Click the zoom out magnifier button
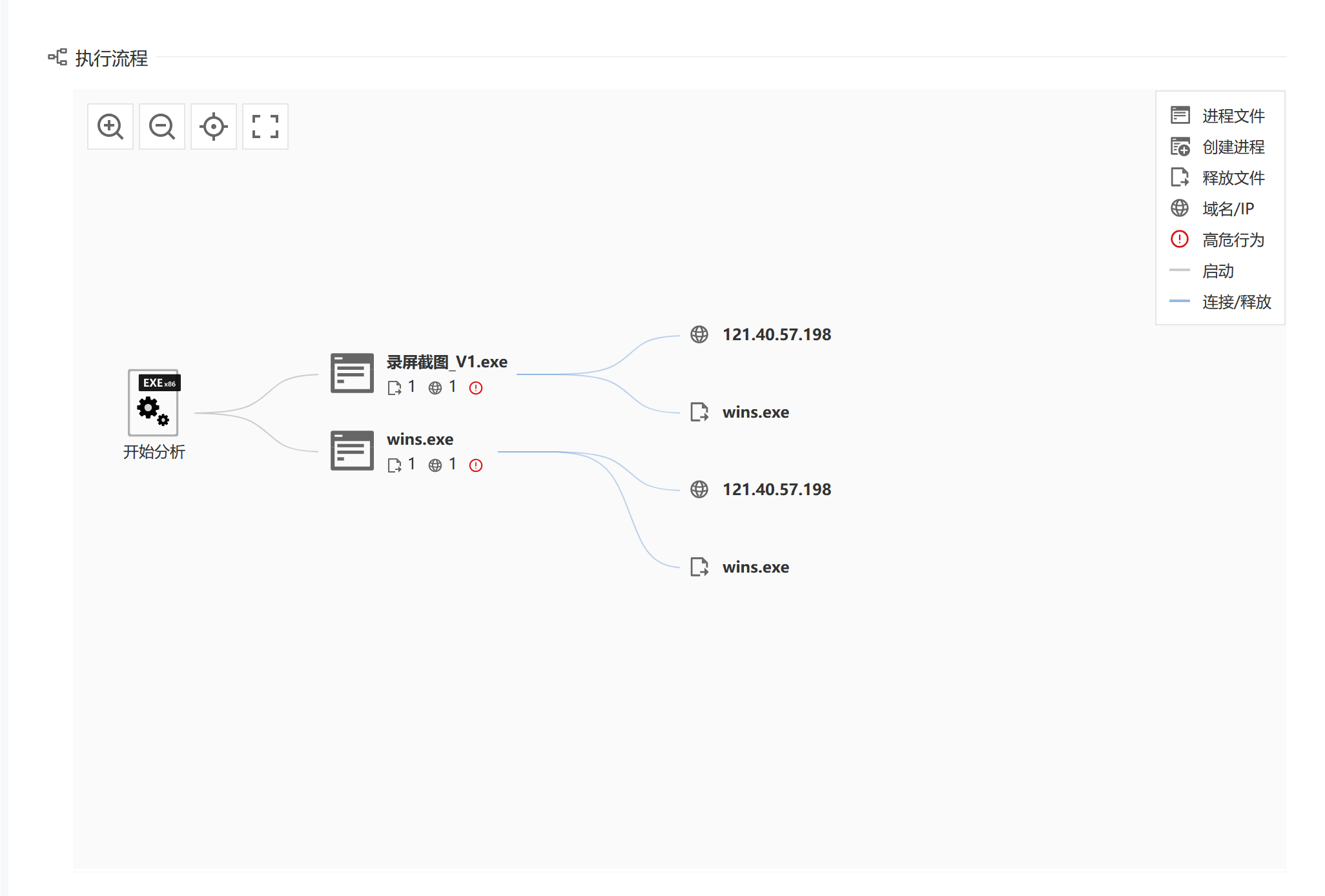Image resolution: width=1325 pixels, height=896 pixels. (x=162, y=127)
